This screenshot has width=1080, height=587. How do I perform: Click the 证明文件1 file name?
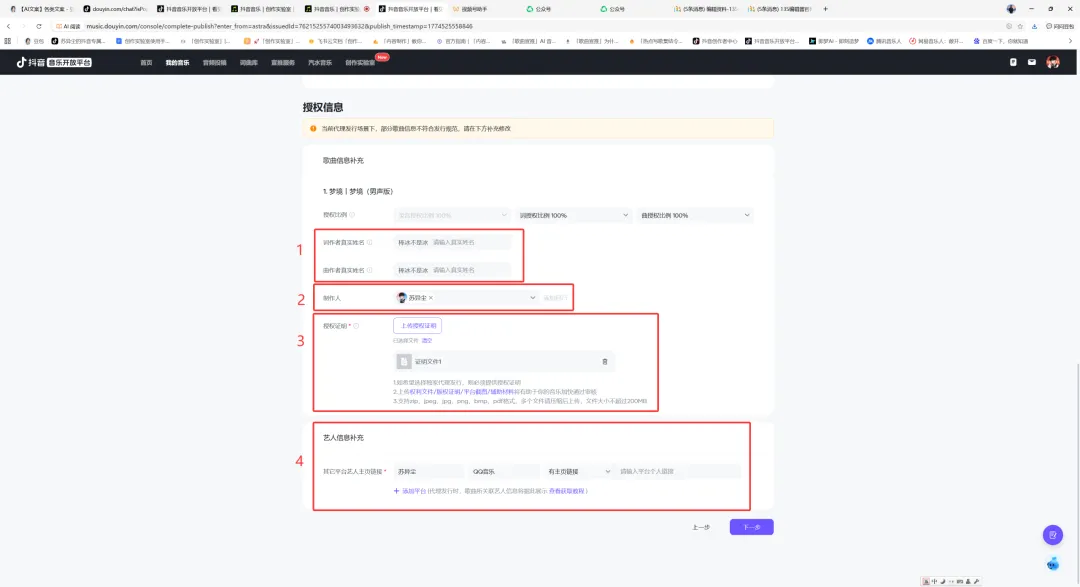428,362
